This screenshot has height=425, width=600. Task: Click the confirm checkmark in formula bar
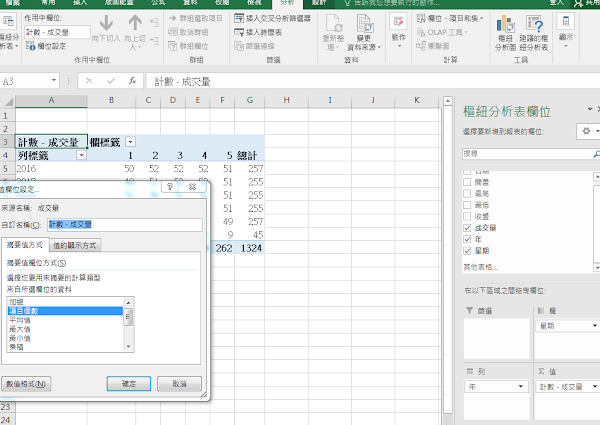[x=111, y=81]
